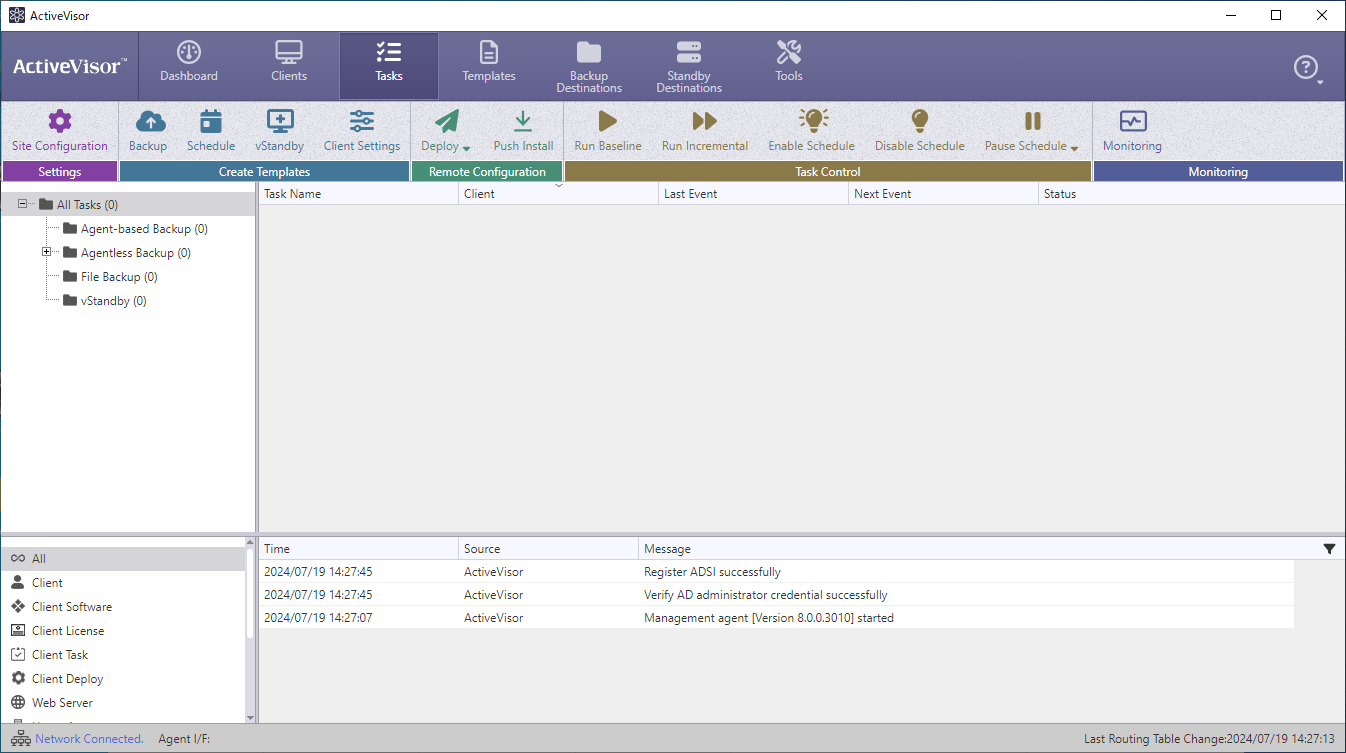Select the Client log filter
Viewport: 1346px width, 753px height.
tap(123, 583)
